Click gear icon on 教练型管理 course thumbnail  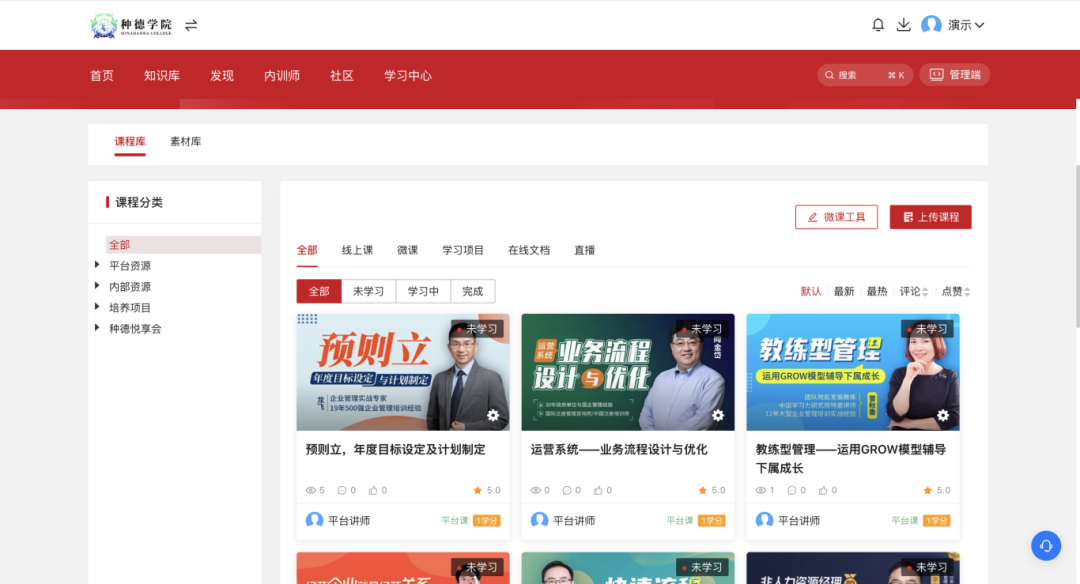tap(943, 415)
